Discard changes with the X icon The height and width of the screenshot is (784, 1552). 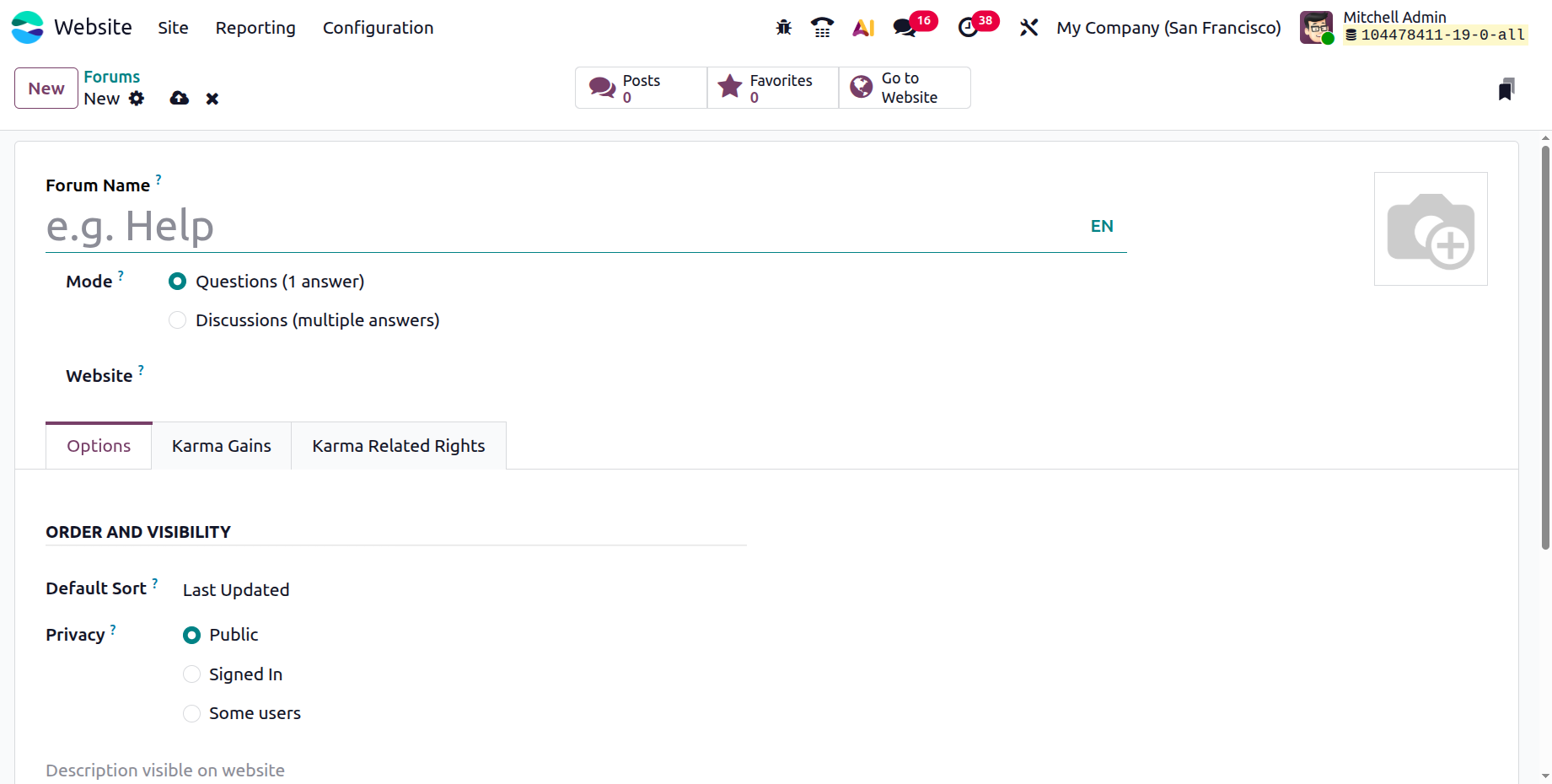coord(212,99)
